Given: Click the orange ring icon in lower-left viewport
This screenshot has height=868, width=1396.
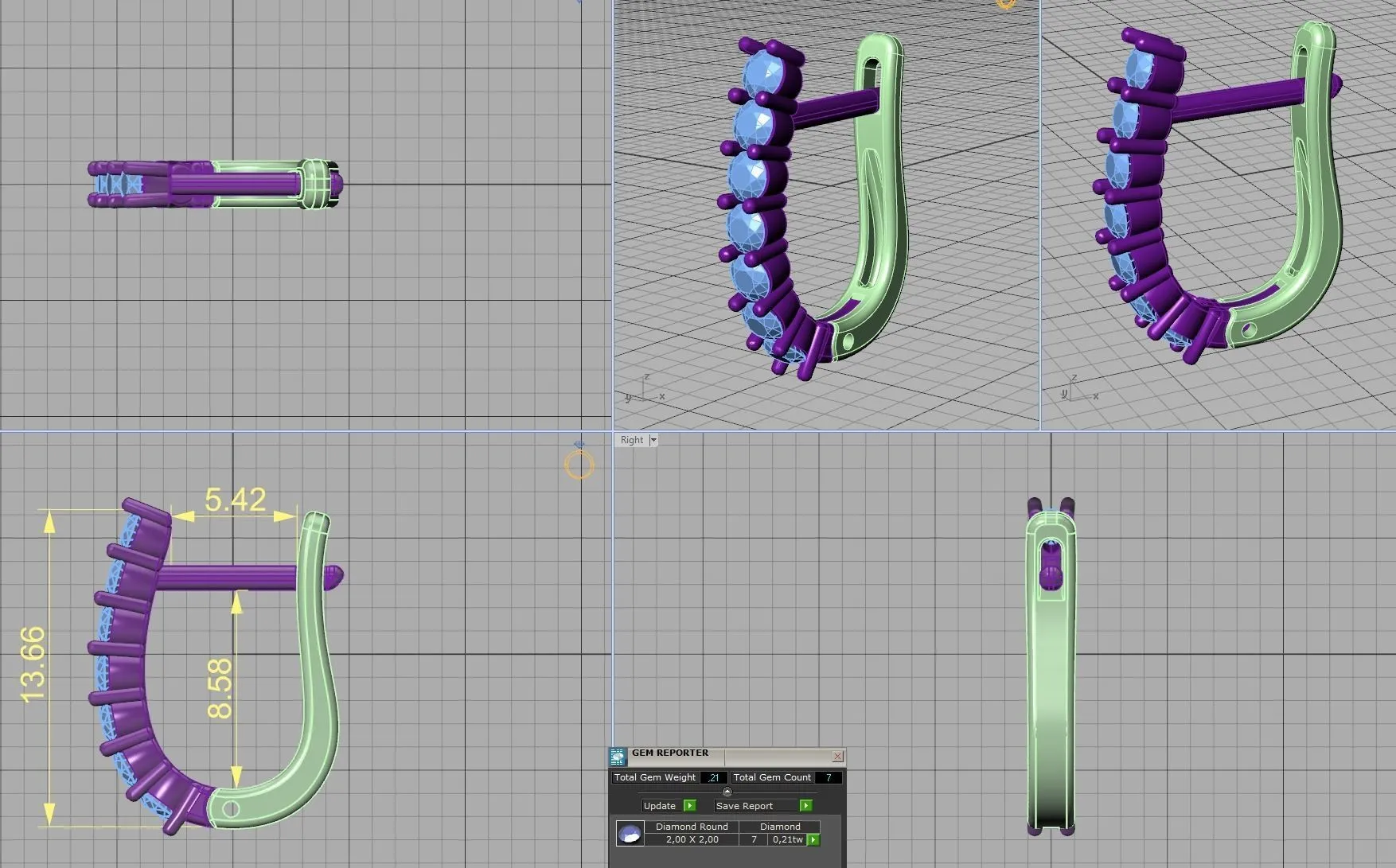Looking at the screenshot, I should 579,464.
